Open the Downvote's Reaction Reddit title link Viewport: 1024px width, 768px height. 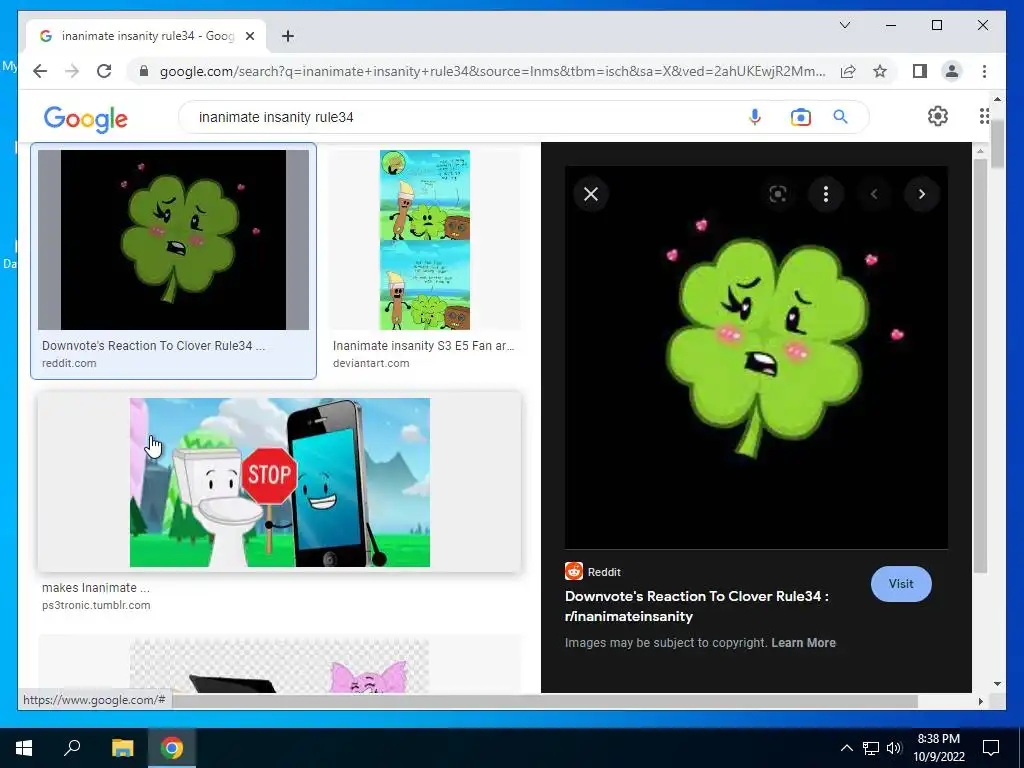tap(696, 606)
